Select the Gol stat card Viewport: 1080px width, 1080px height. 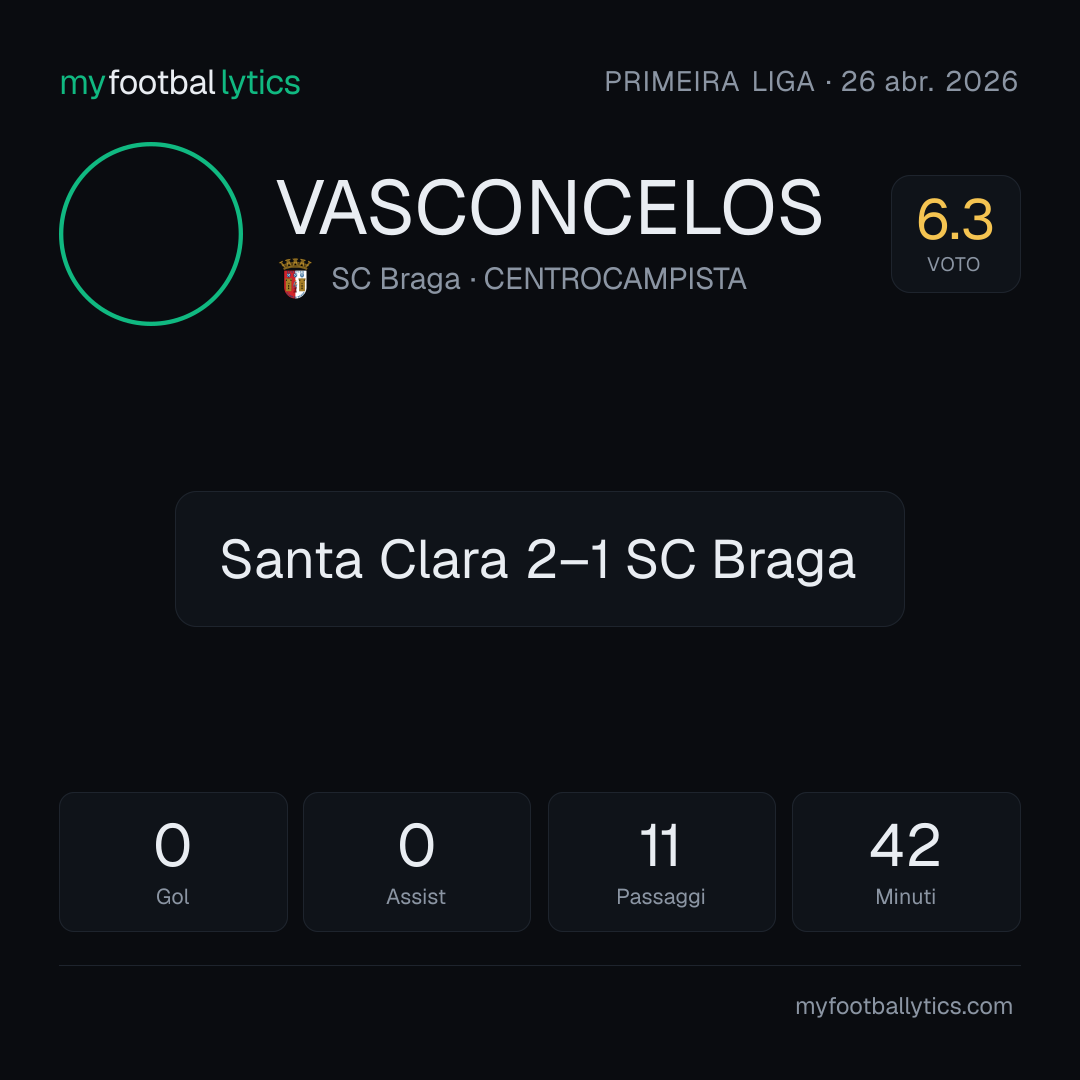click(x=173, y=862)
